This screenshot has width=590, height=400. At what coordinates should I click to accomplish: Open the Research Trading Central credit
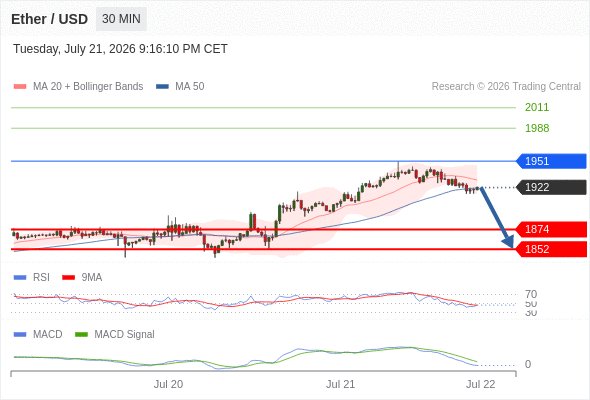tap(506, 87)
